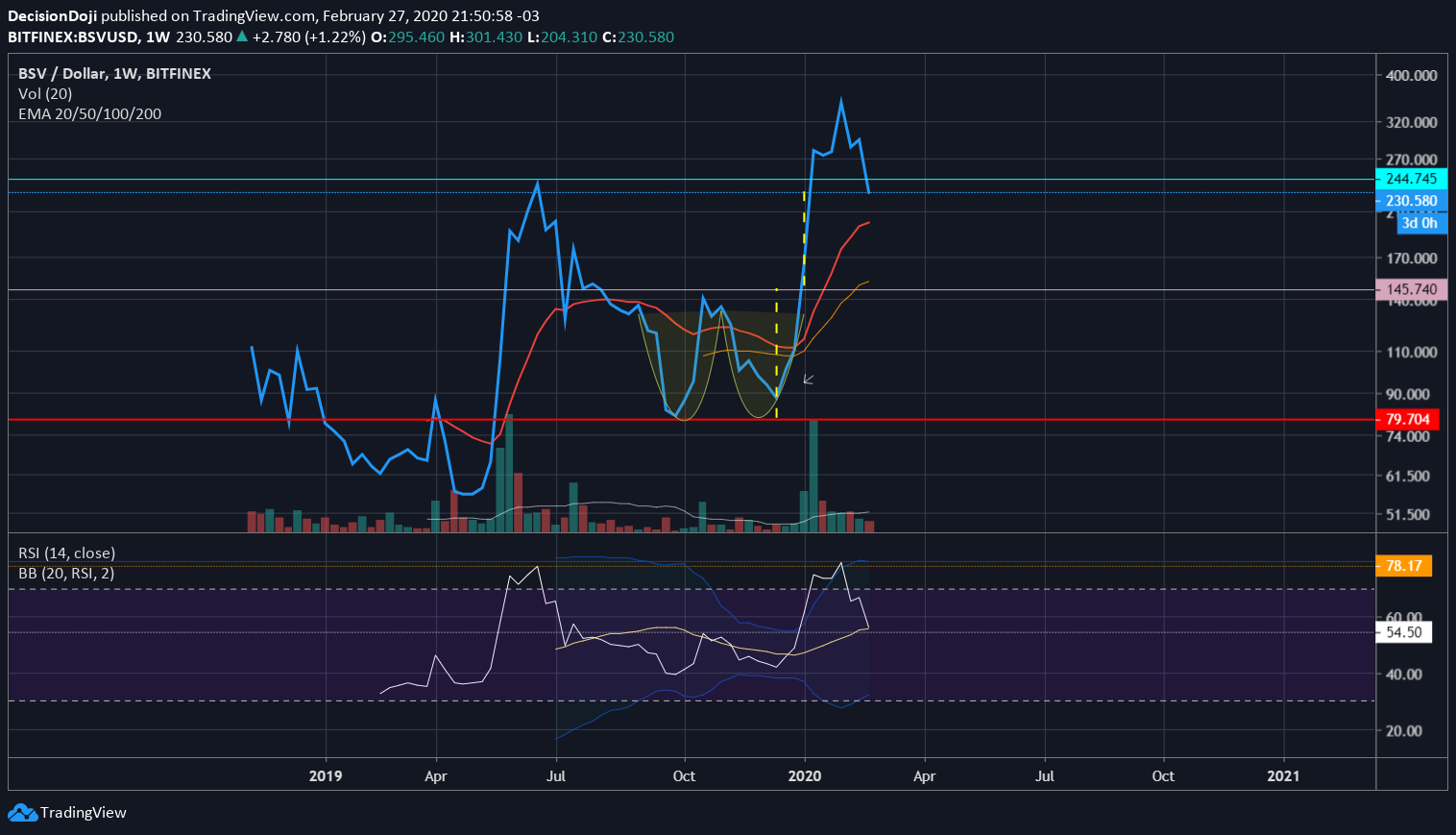The width and height of the screenshot is (1456, 835).
Task: Click the BSV / Dollar, 1W, BITFINEX title
Action: [114, 74]
